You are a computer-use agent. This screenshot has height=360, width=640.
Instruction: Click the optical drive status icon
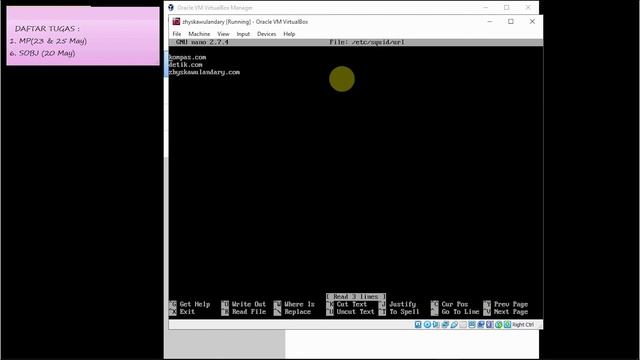pyautogui.click(x=427, y=324)
